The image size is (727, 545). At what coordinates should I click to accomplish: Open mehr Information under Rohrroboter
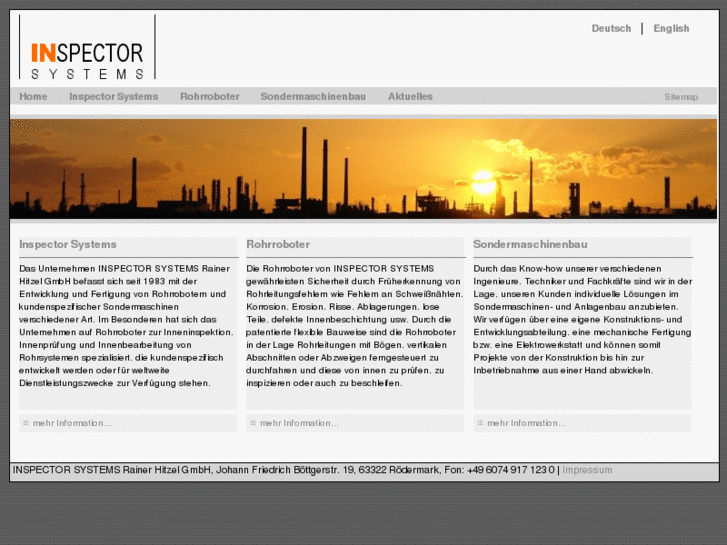(x=299, y=423)
